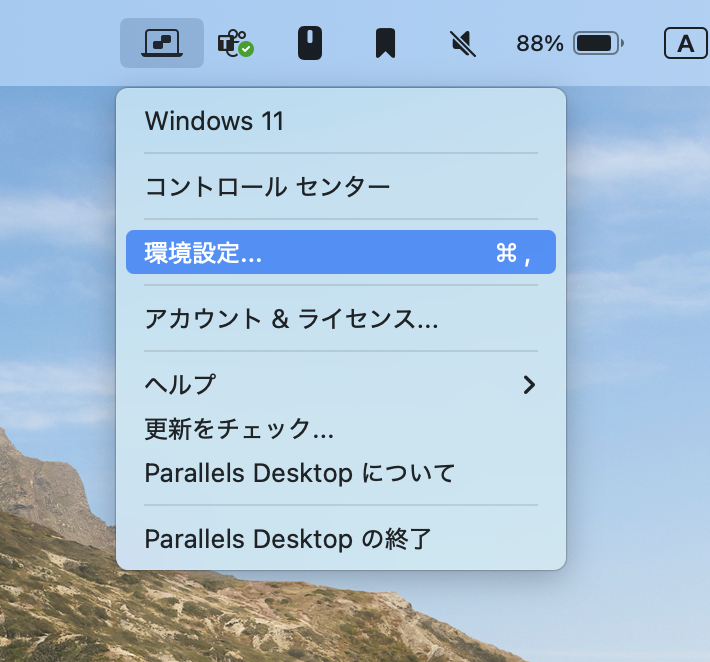Open the ヘルプ submenu entry

[341, 385]
